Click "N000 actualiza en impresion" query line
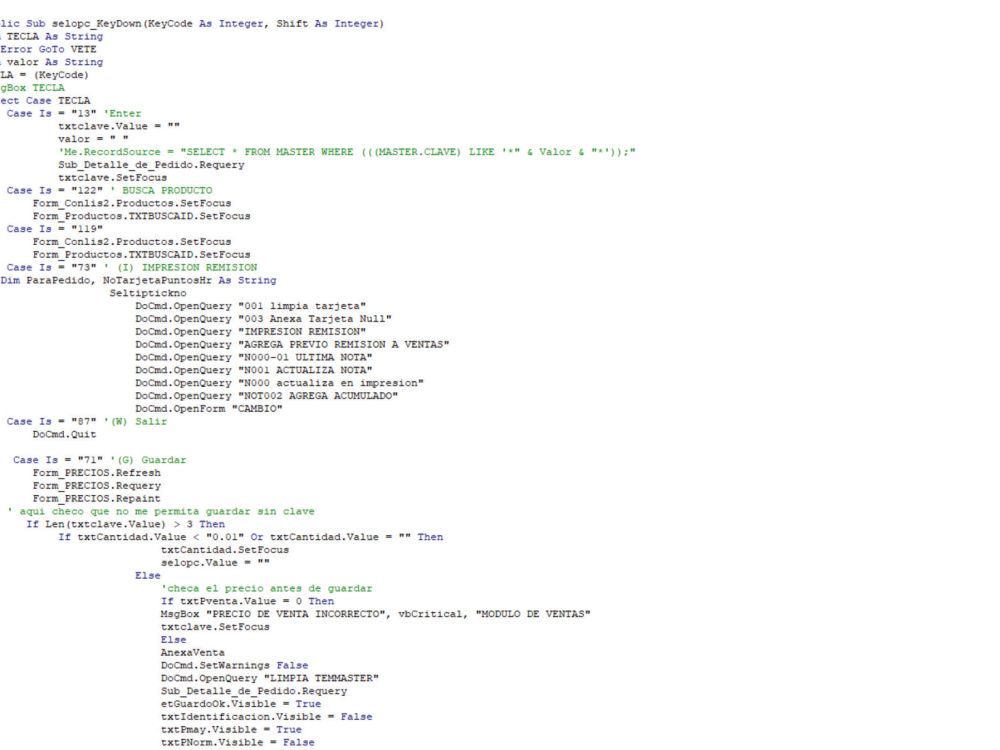The width and height of the screenshot is (1000, 750). coord(279,383)
